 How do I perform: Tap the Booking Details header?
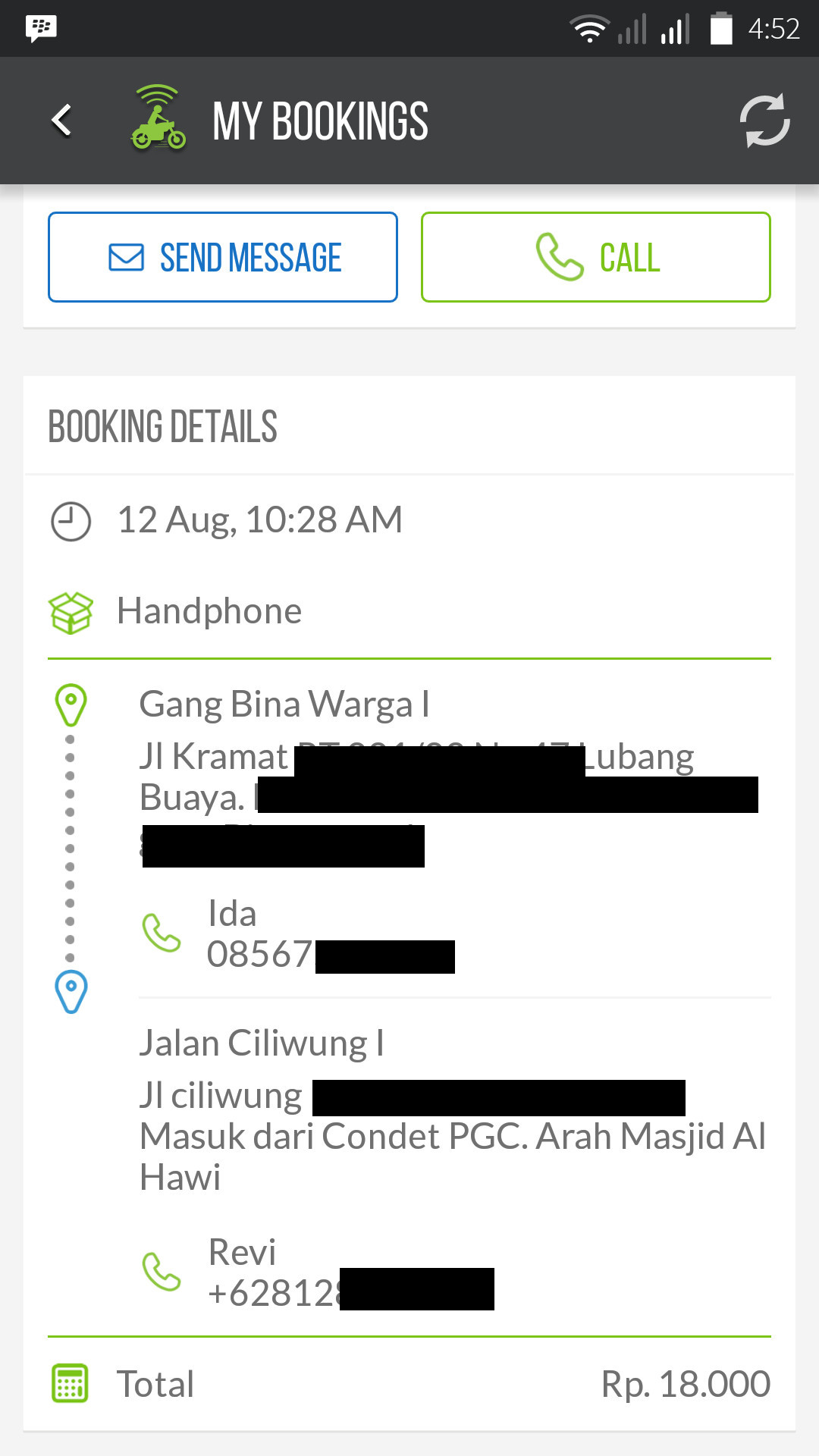[x=163, y=426]
